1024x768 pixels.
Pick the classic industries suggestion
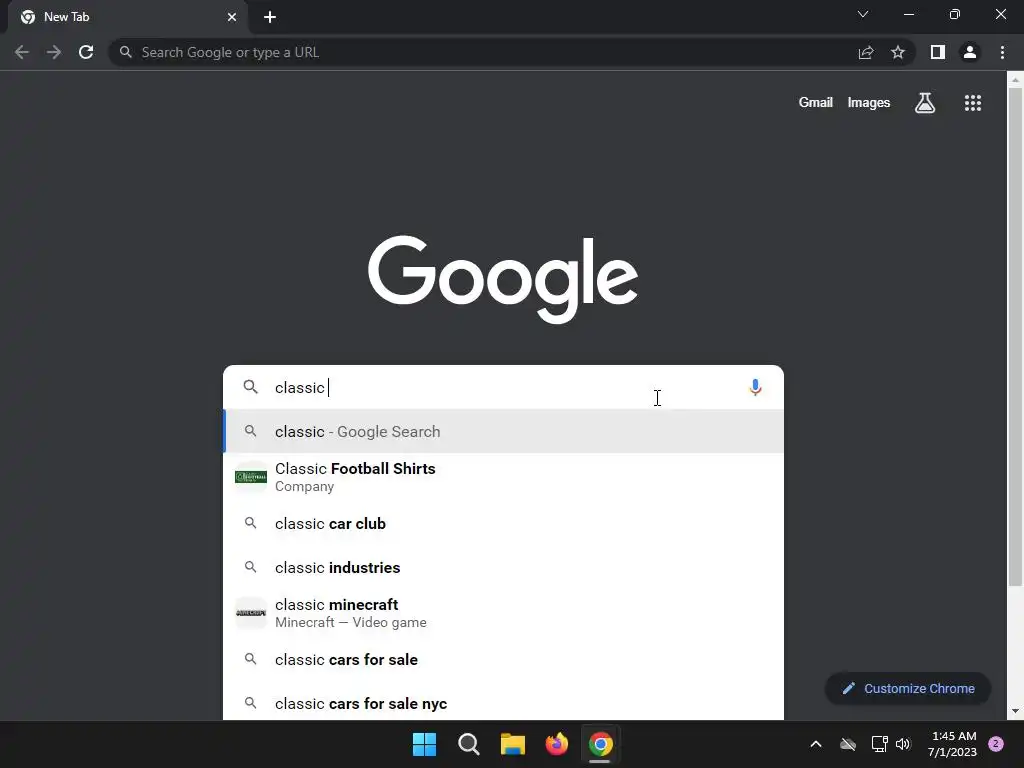(x=503, y=568)
